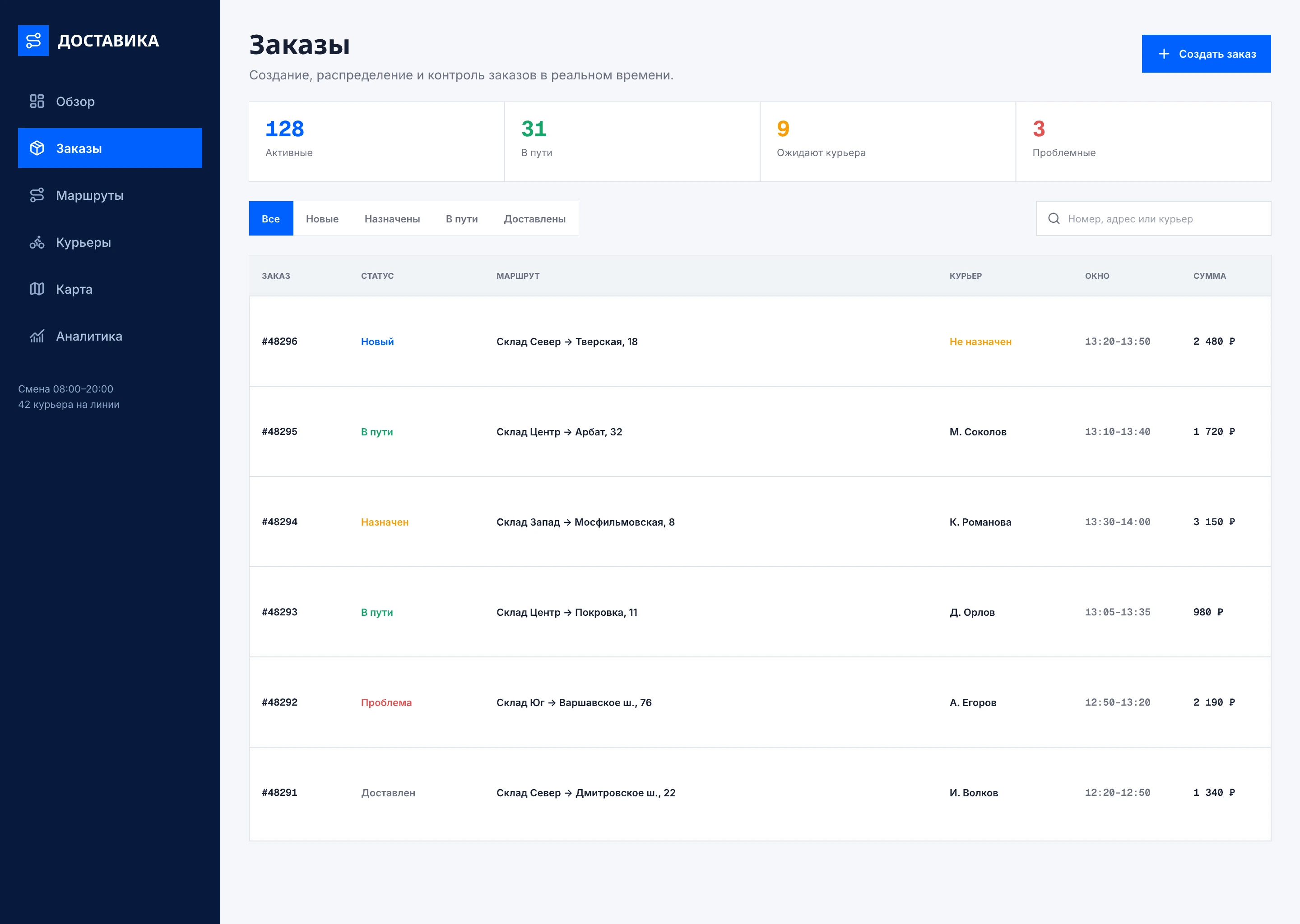Screen dimensions: 1300x924
Task: Click the magnifier icon in search
Action: pyautogui.click(x=1054, y=218)
